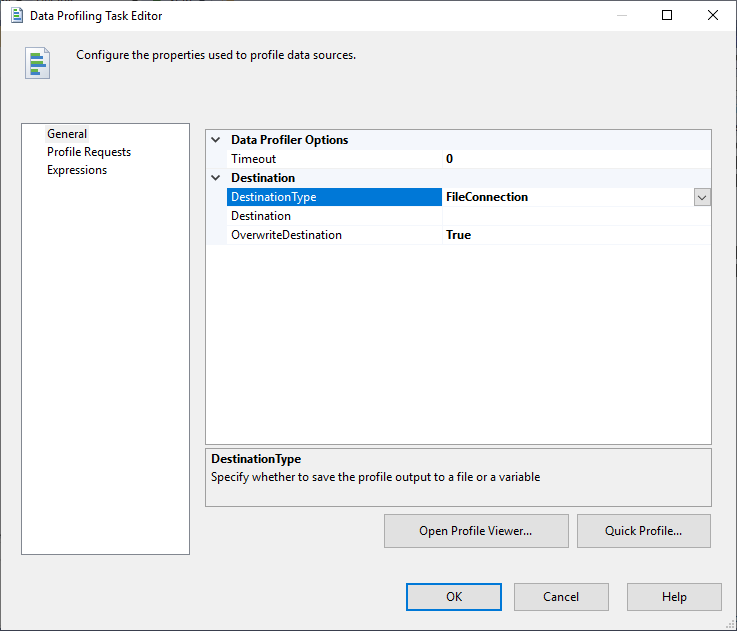Confirm with the OK button
737x631 pixels.
pyautogui.click(x=454, y=597)
